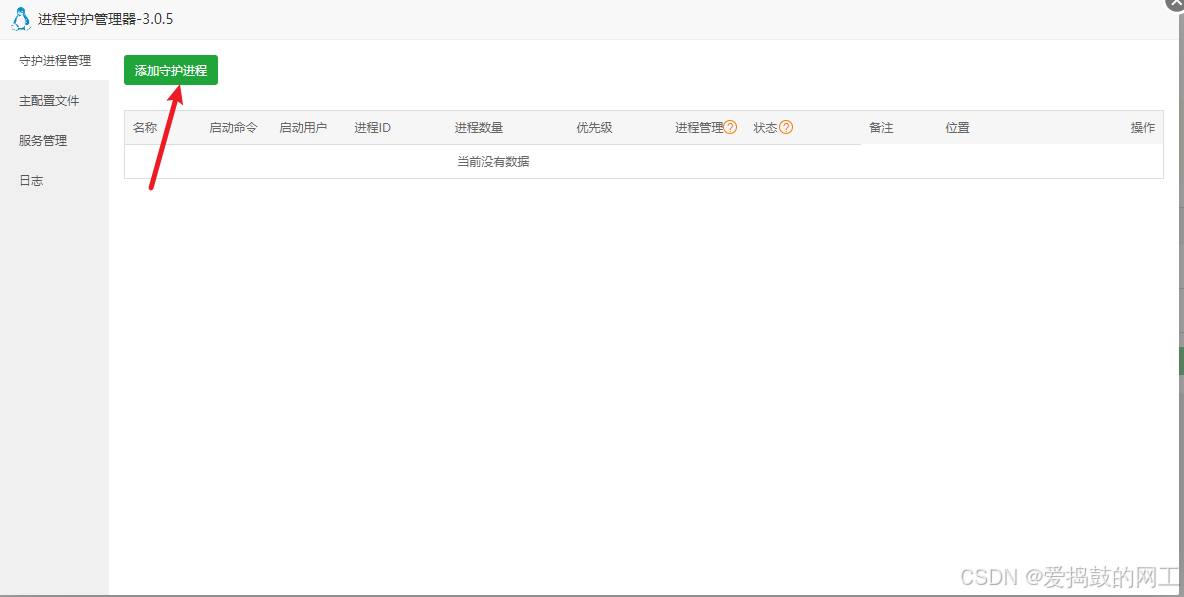This screenshot has height=597, width=1184.
Task: Click the 进程守护管理器-3.0.5 title text
Action: tap(106, 19)
